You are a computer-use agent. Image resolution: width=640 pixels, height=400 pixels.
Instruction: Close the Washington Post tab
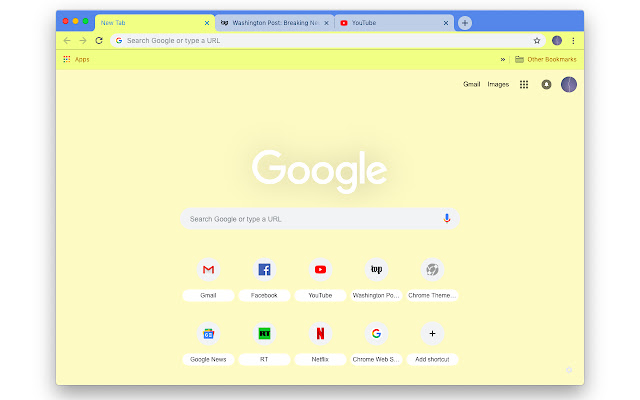click(x=327, y=23)
